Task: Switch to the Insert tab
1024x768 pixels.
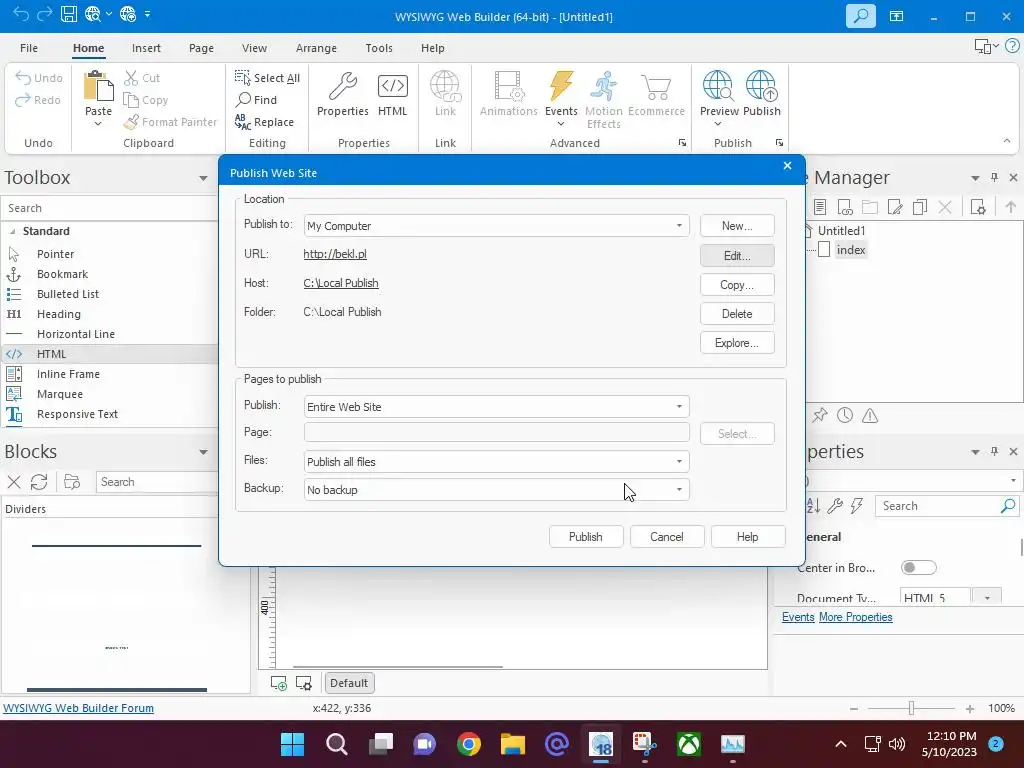Action: [146, 48]
